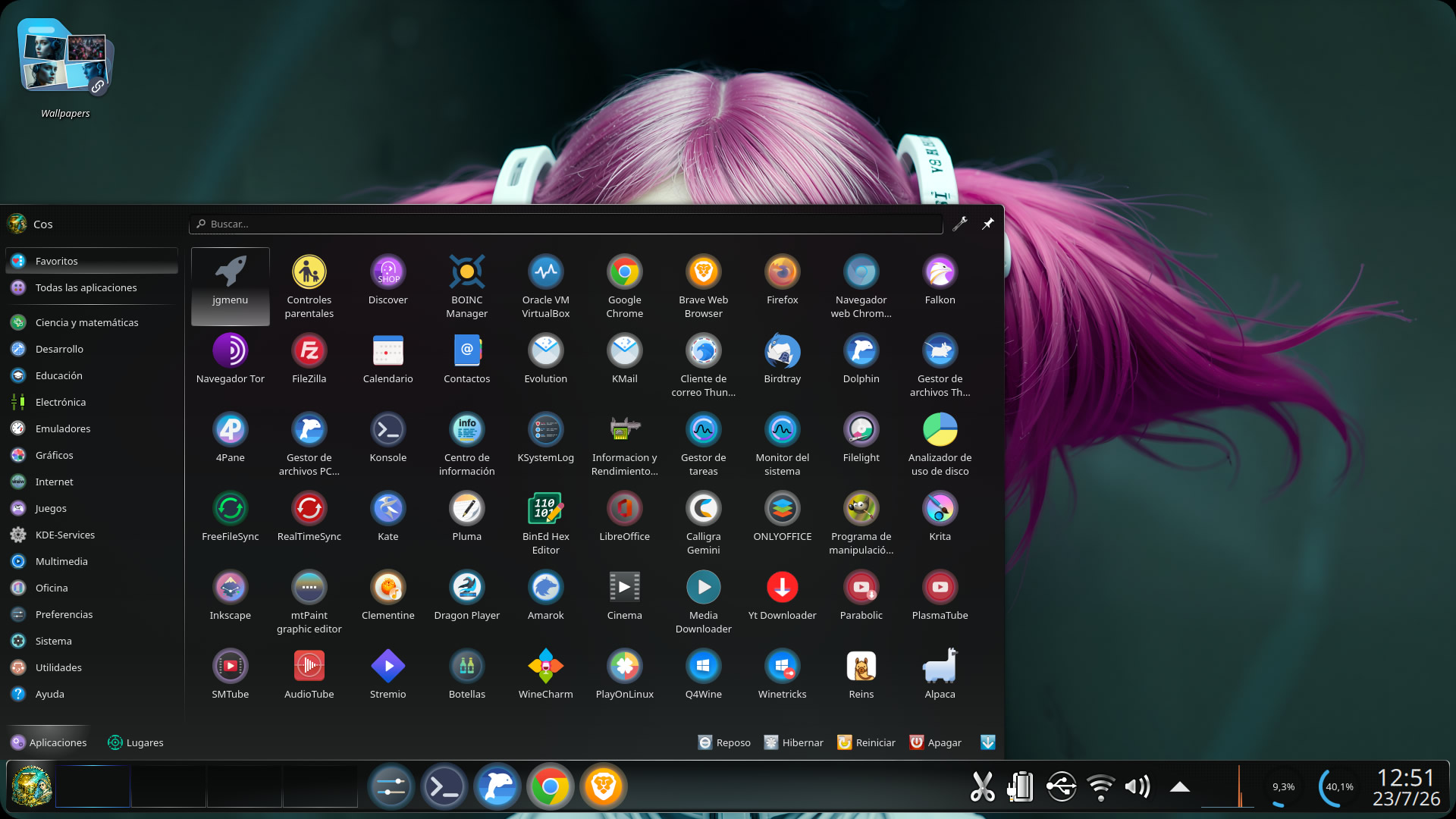This screenshot has width=1456, height=819.
Task: Launch FileZilla
Action: pos(309,358)
